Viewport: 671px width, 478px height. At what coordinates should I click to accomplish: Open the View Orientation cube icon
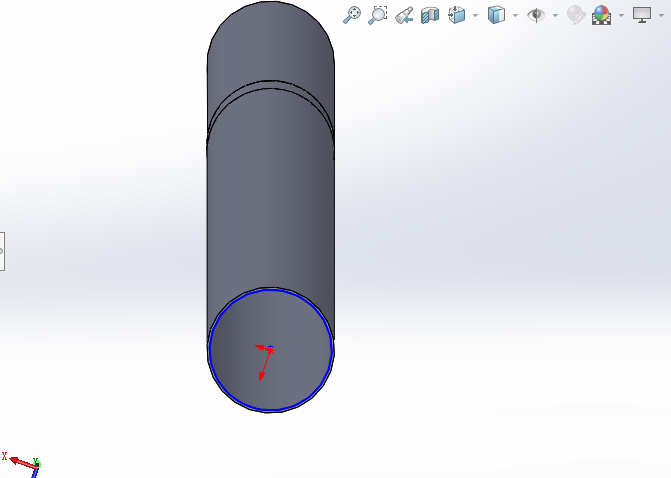(457, 15)
